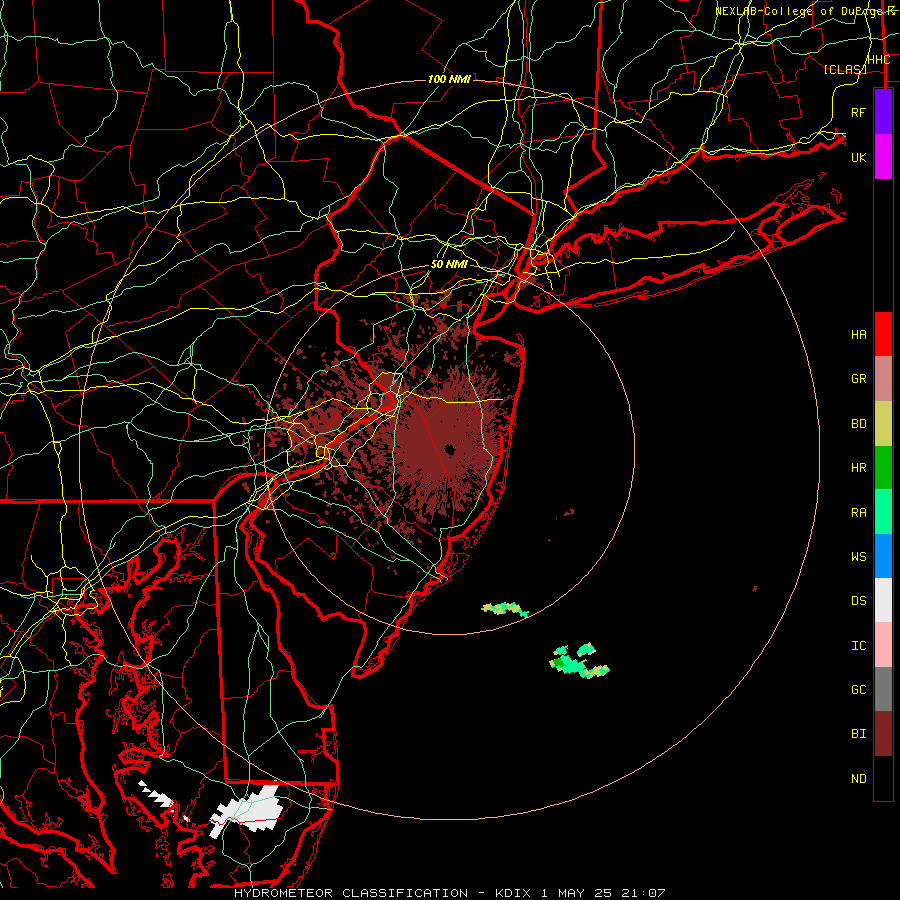Select the GC gray legend swatch
This screenshot has height=900, width=900.
(883, 689)
